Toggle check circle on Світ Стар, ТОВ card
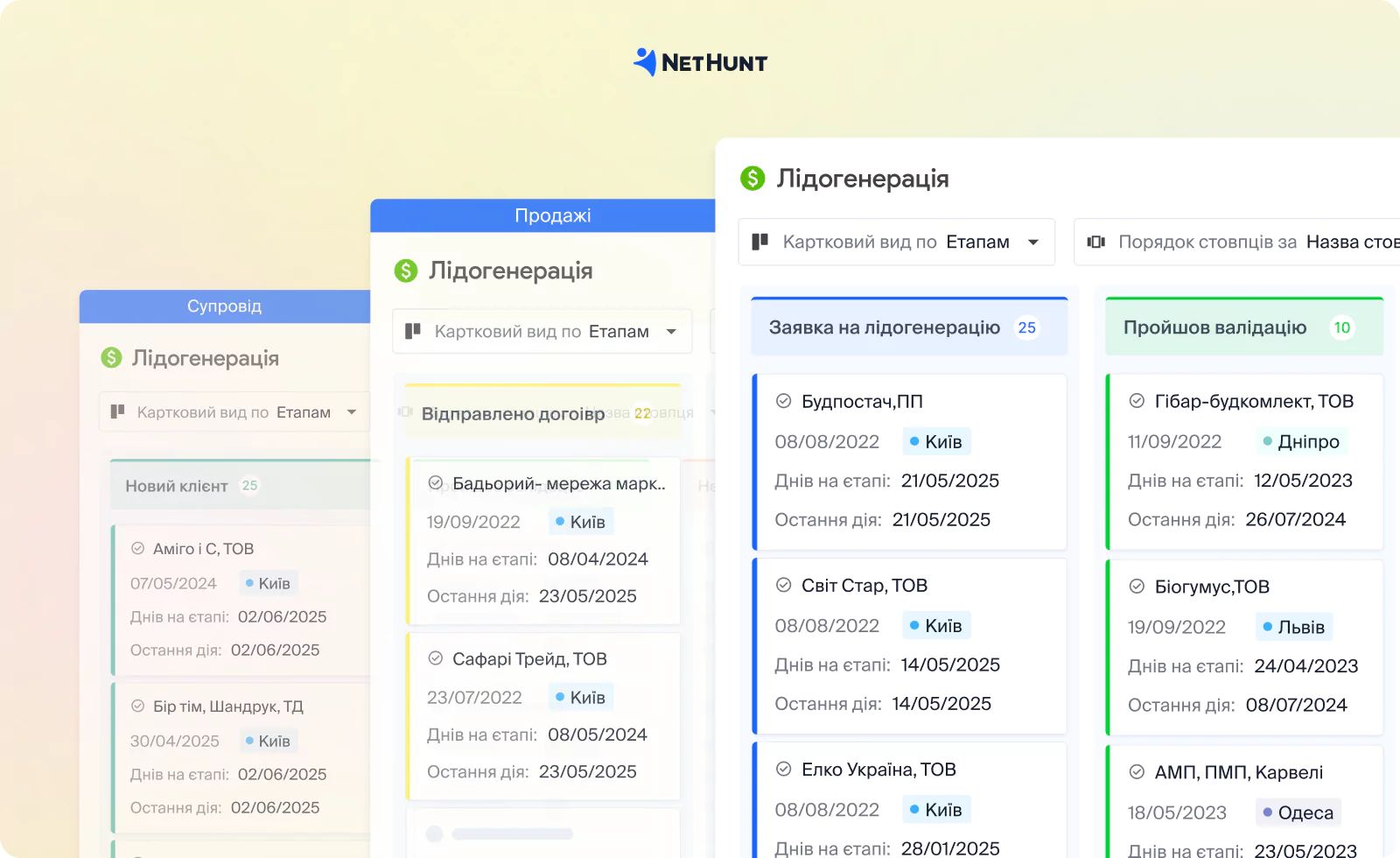The height and width of the screenshot is (858, 1400). click(x=784, y=585)
